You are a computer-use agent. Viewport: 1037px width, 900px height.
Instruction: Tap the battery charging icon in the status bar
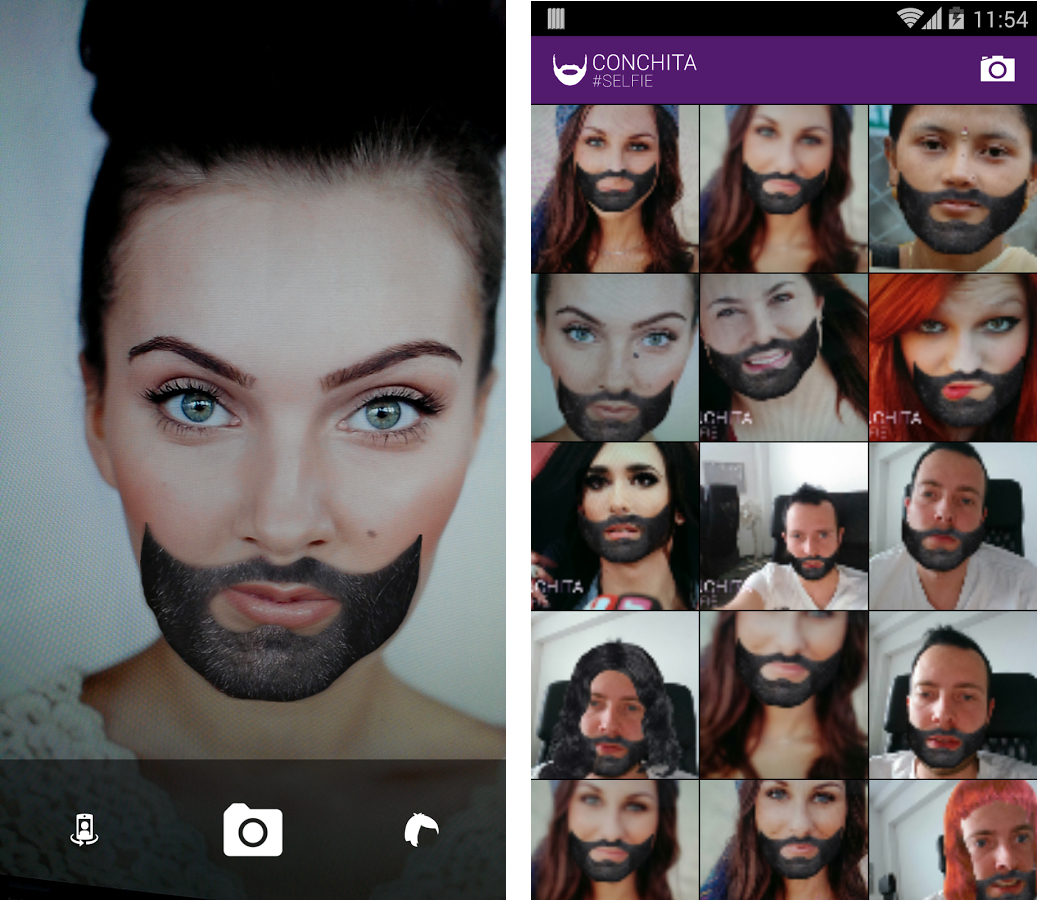[x=956, y=19]
